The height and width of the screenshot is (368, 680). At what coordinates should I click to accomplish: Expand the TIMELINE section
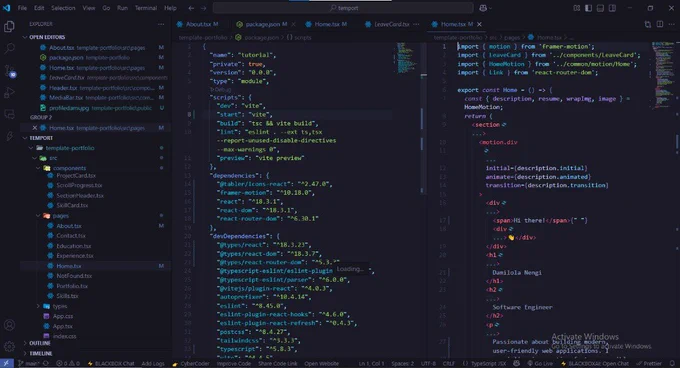(x=40, y=353)
